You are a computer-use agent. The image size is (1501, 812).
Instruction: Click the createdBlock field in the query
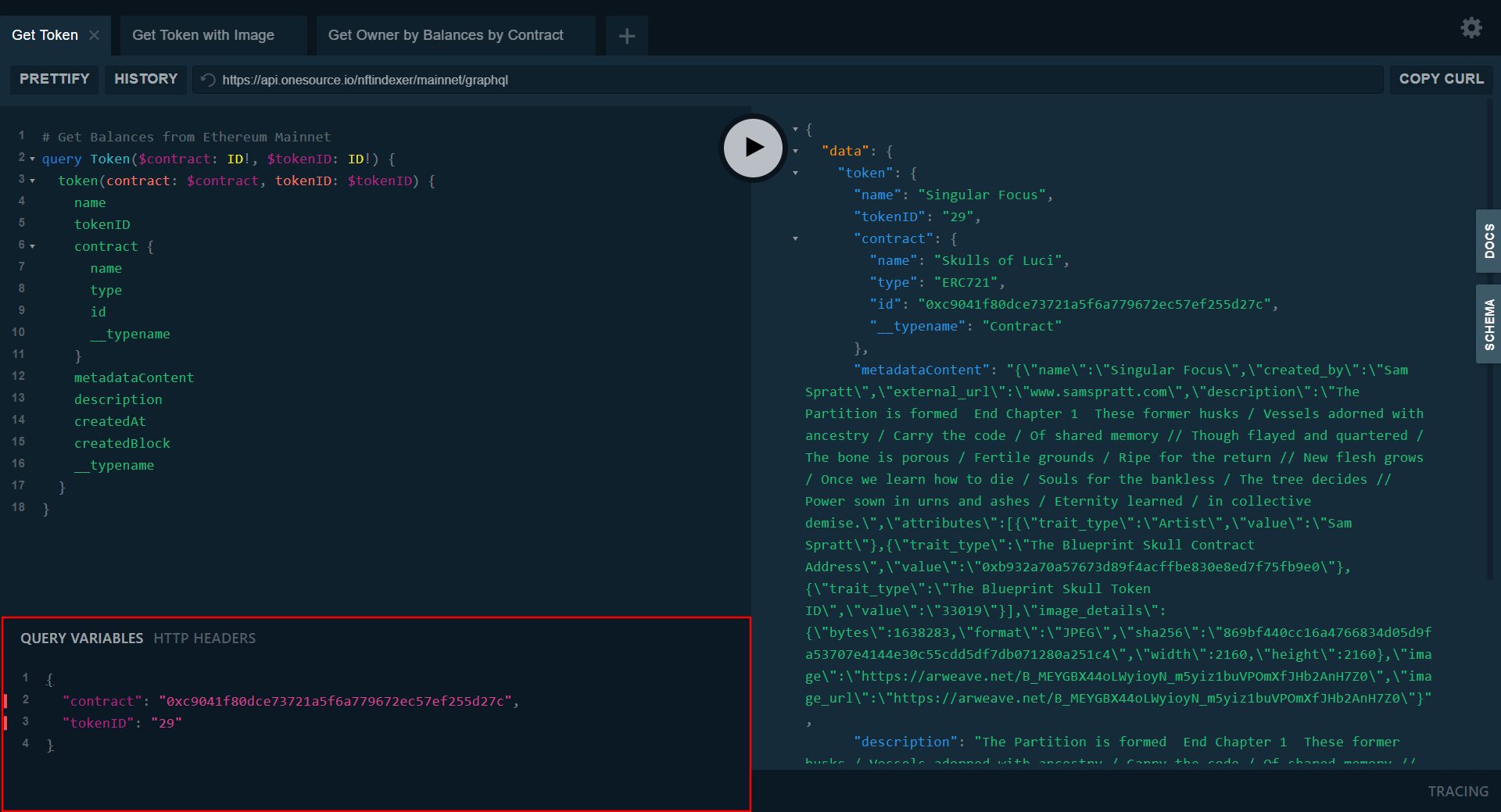point(122,443)
